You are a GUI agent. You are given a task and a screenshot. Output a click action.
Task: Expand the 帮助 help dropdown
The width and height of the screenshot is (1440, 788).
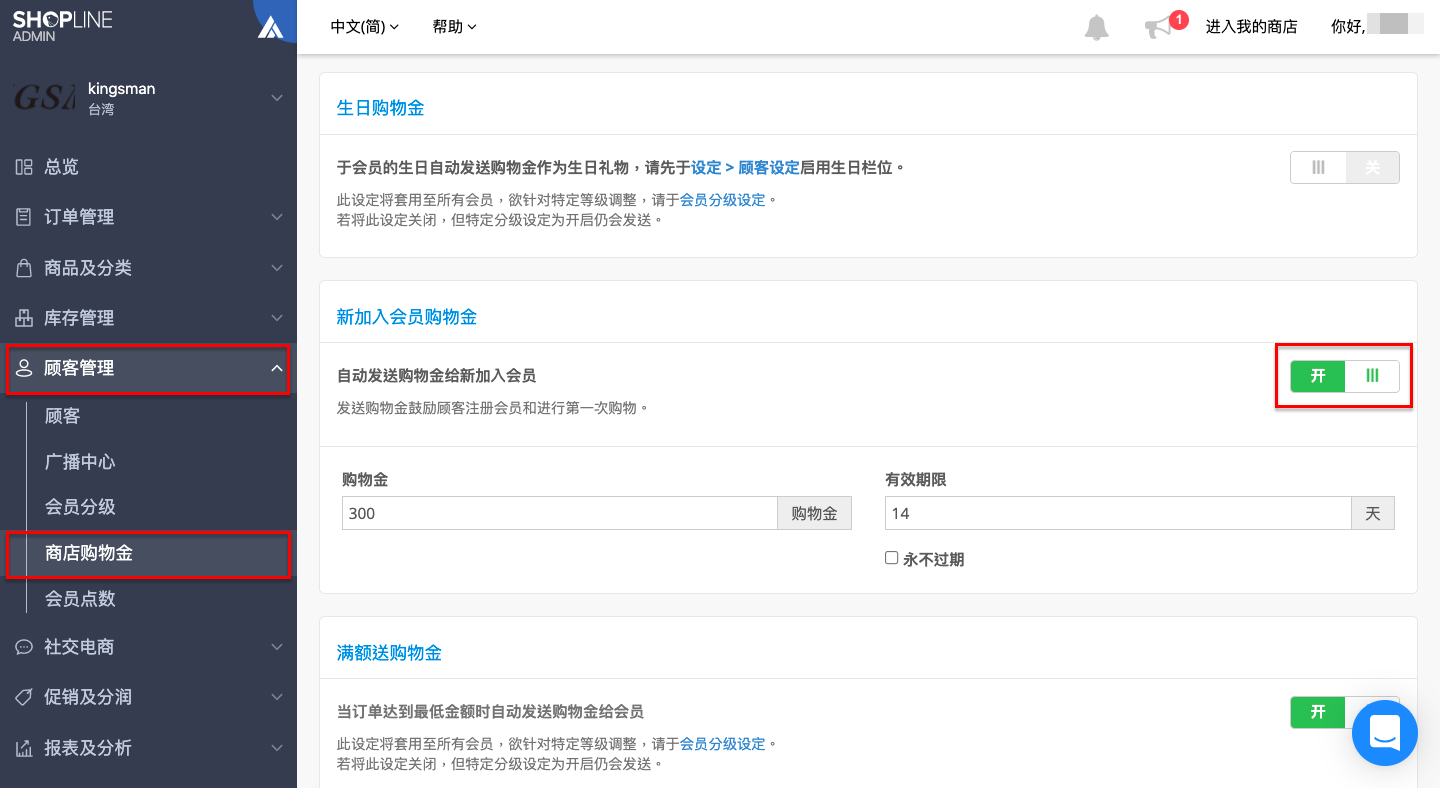pos(455,27)
